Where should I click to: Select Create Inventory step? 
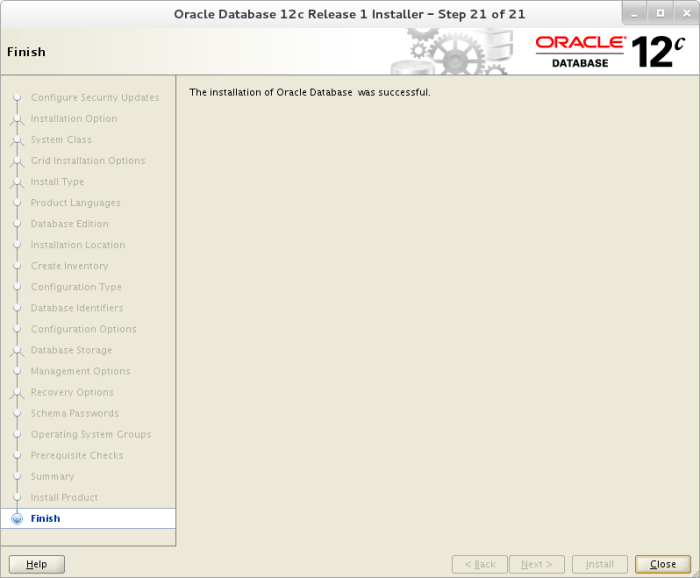(69, 266)
